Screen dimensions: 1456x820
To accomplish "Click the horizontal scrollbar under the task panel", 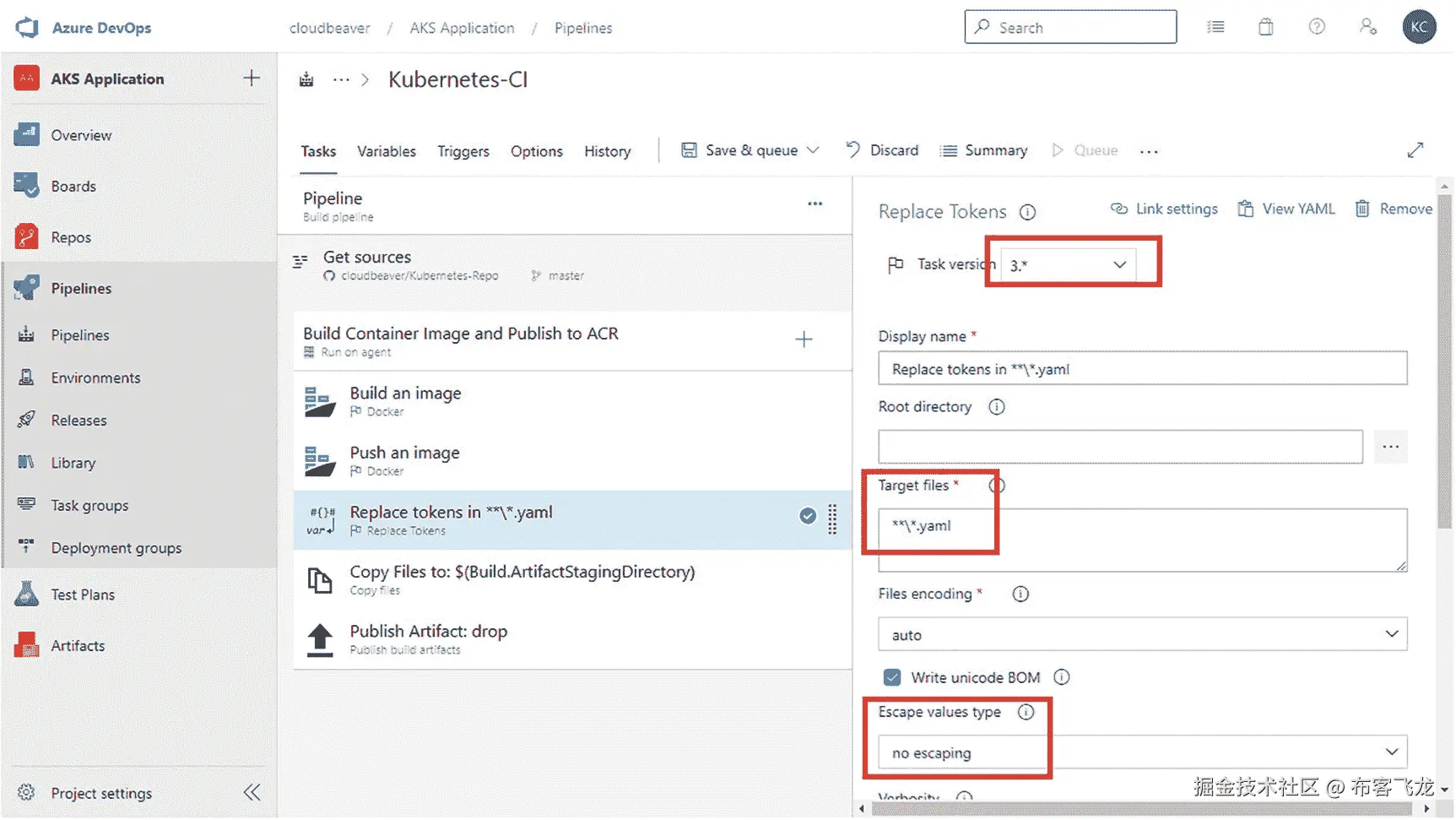I will click(x=1143, y=809).
